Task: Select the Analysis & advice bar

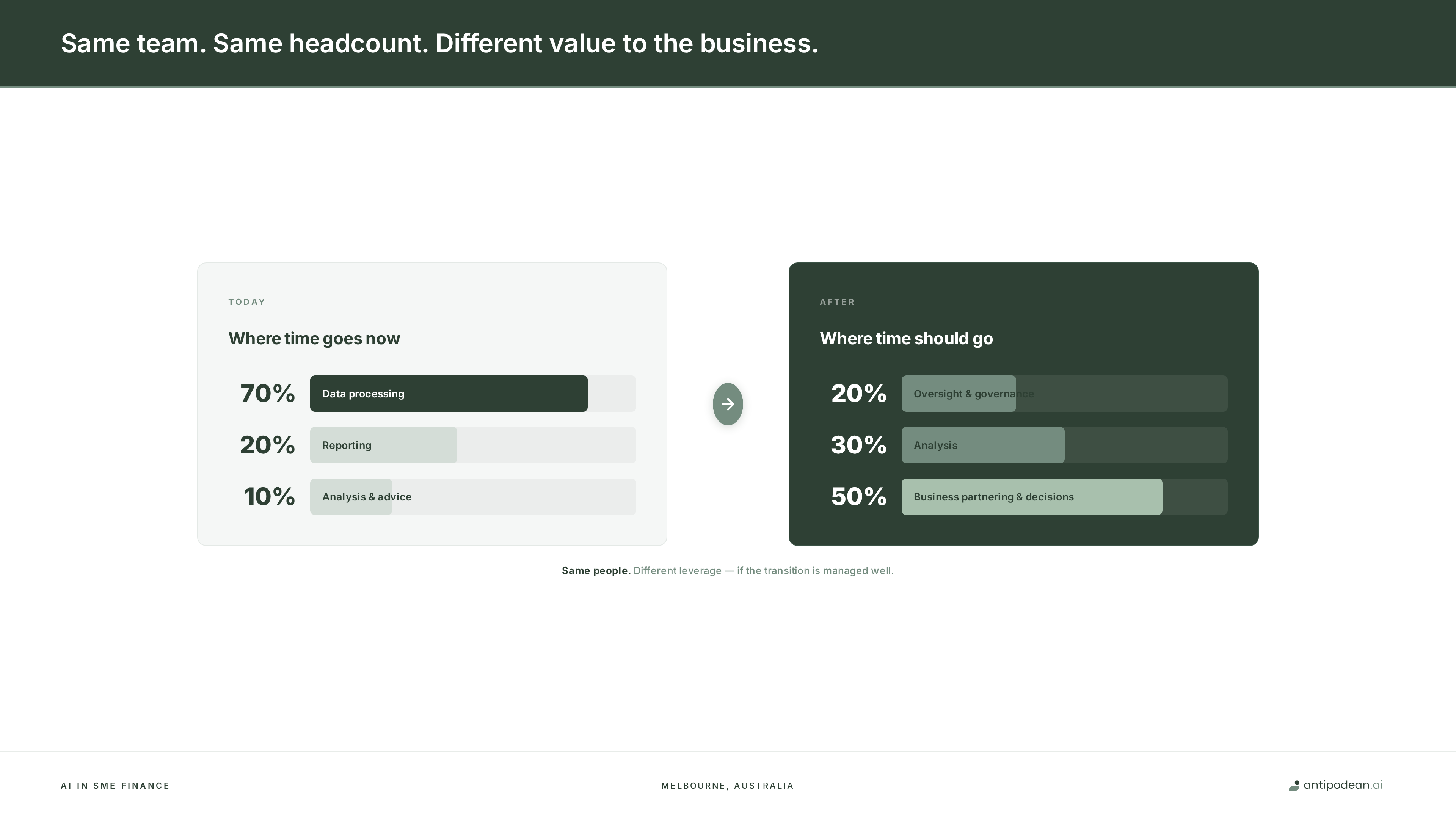Action: coord(350,497)
